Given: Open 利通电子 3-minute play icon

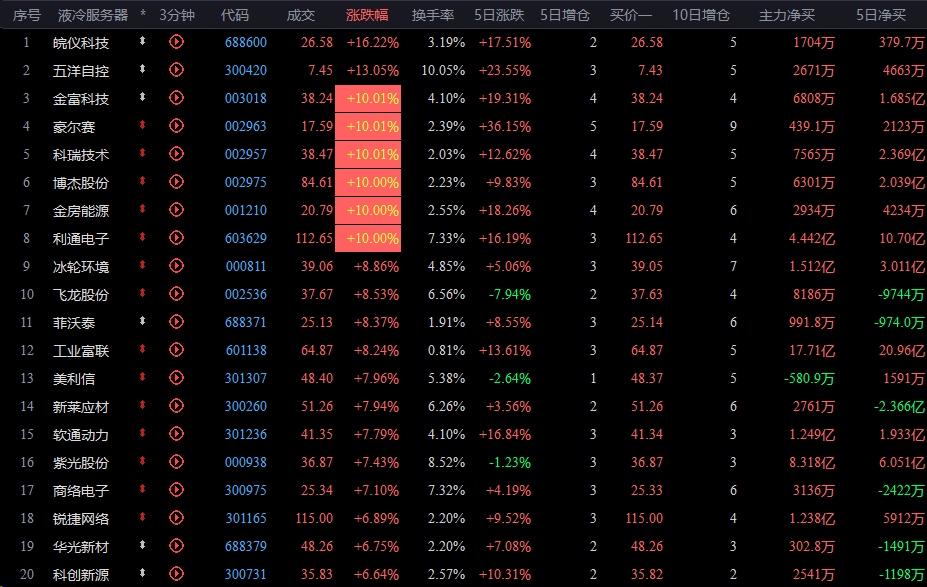Looking at the screenshot, I should click(176, 238).
